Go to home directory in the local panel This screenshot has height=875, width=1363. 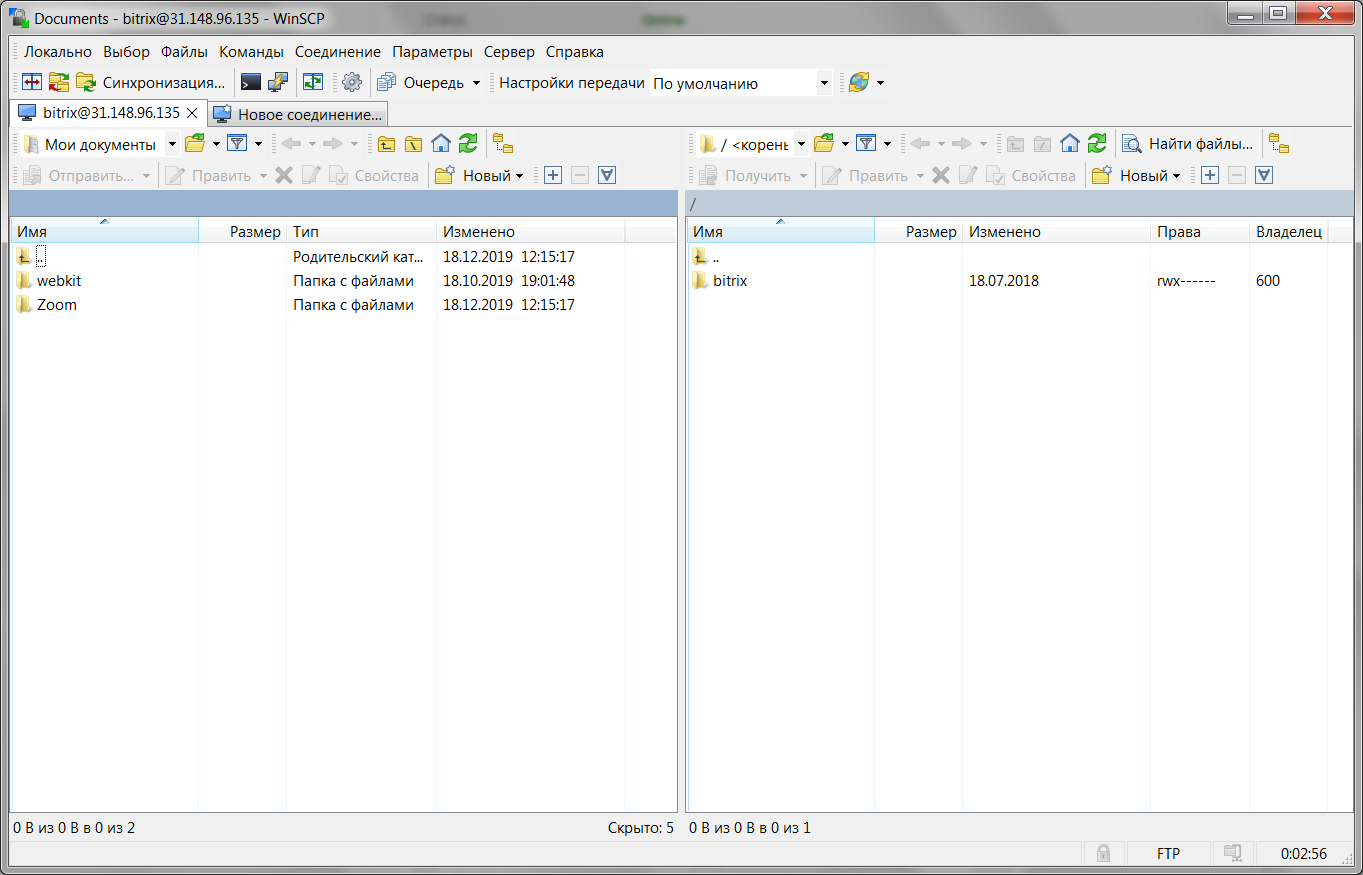(441, 144)
